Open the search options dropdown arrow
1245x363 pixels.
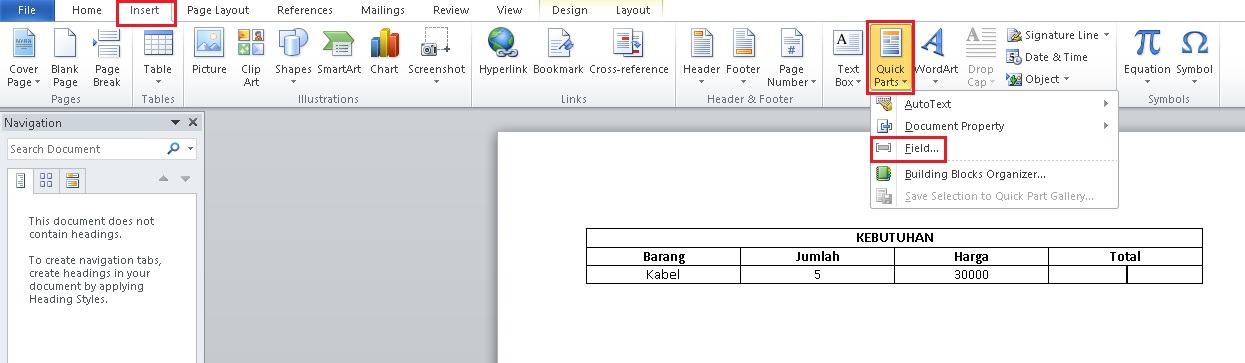click(190, 149)
